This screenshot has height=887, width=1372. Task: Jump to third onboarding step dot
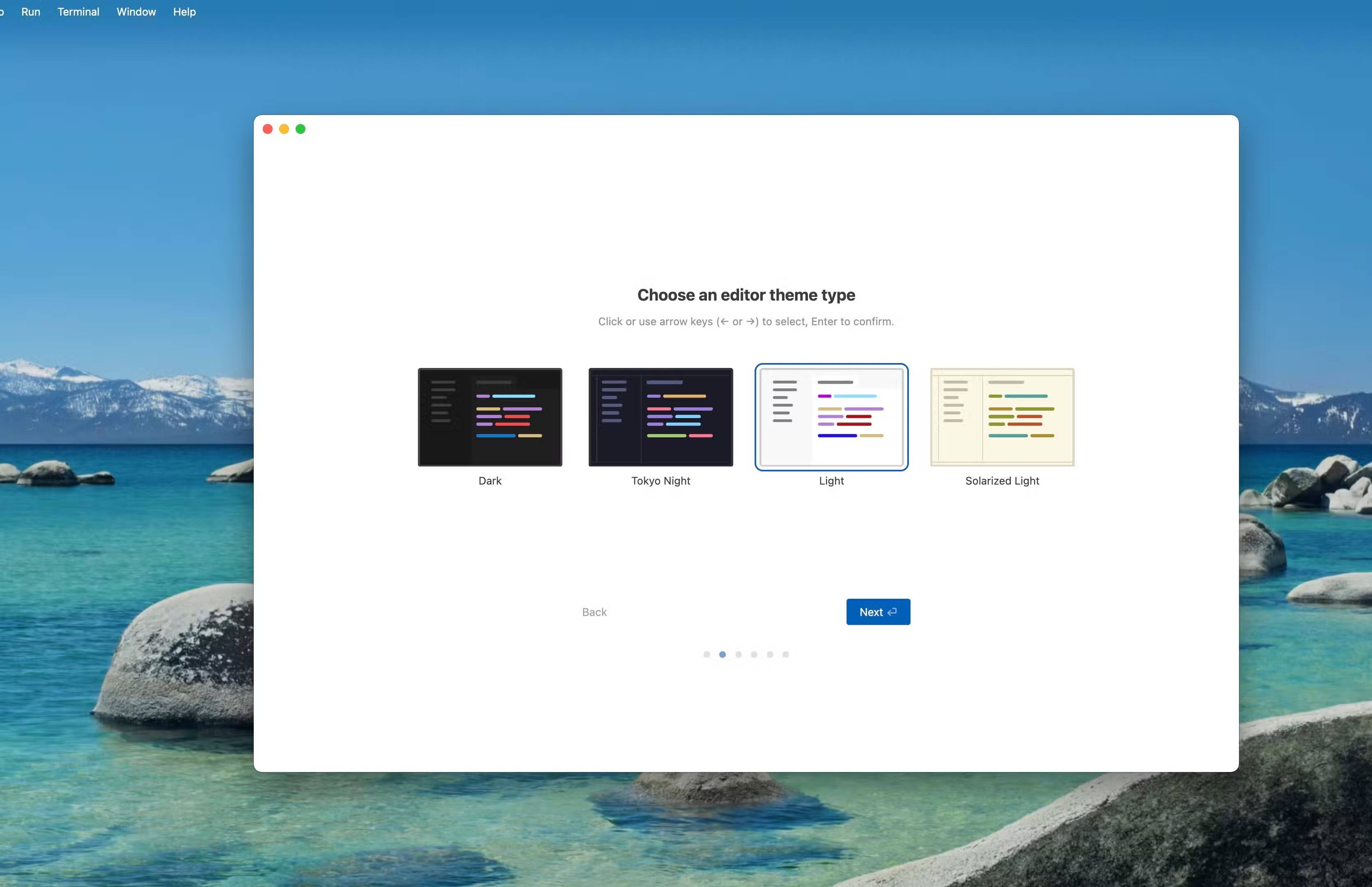click(x=738, y=654)
